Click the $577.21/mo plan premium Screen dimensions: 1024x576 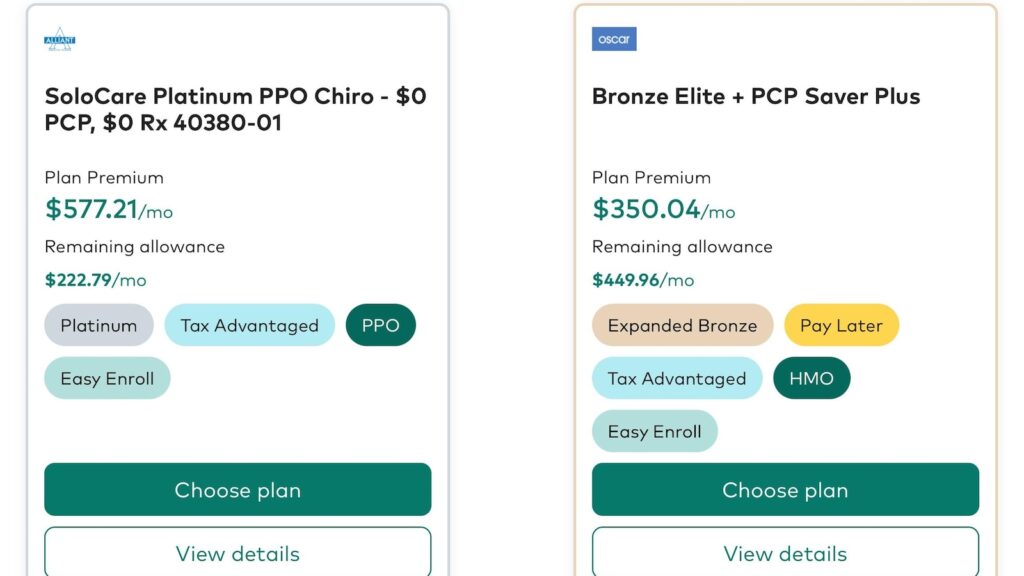tap(108, 210)
